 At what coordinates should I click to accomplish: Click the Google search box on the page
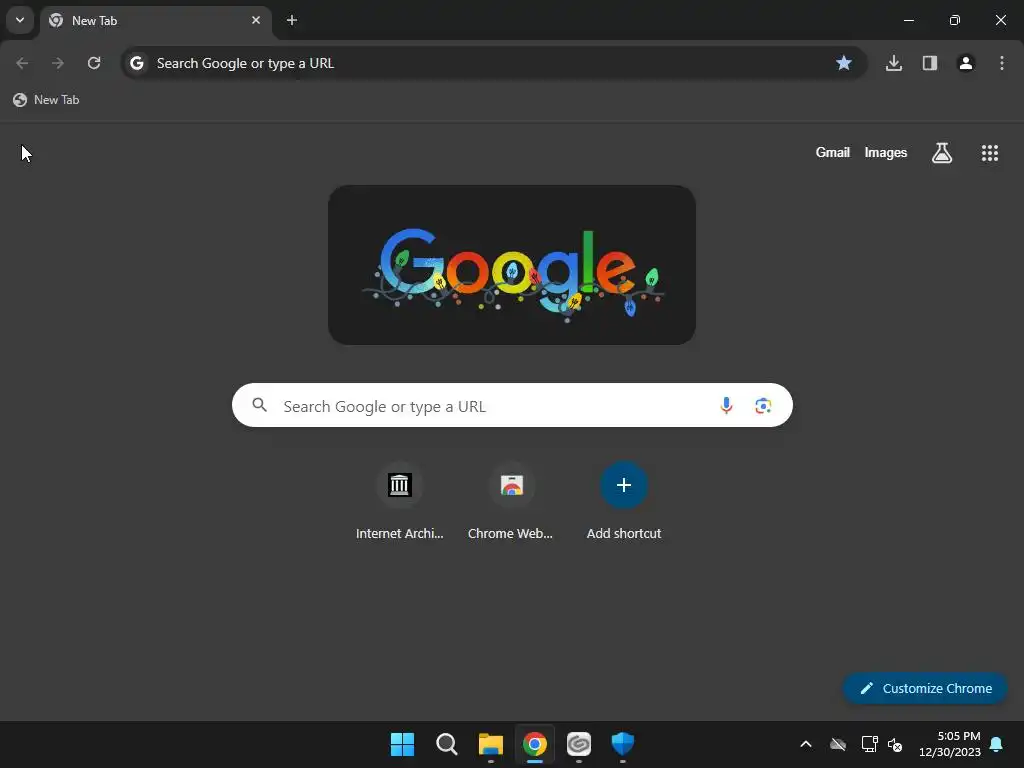pyautogui.click(x=512, y=406)
